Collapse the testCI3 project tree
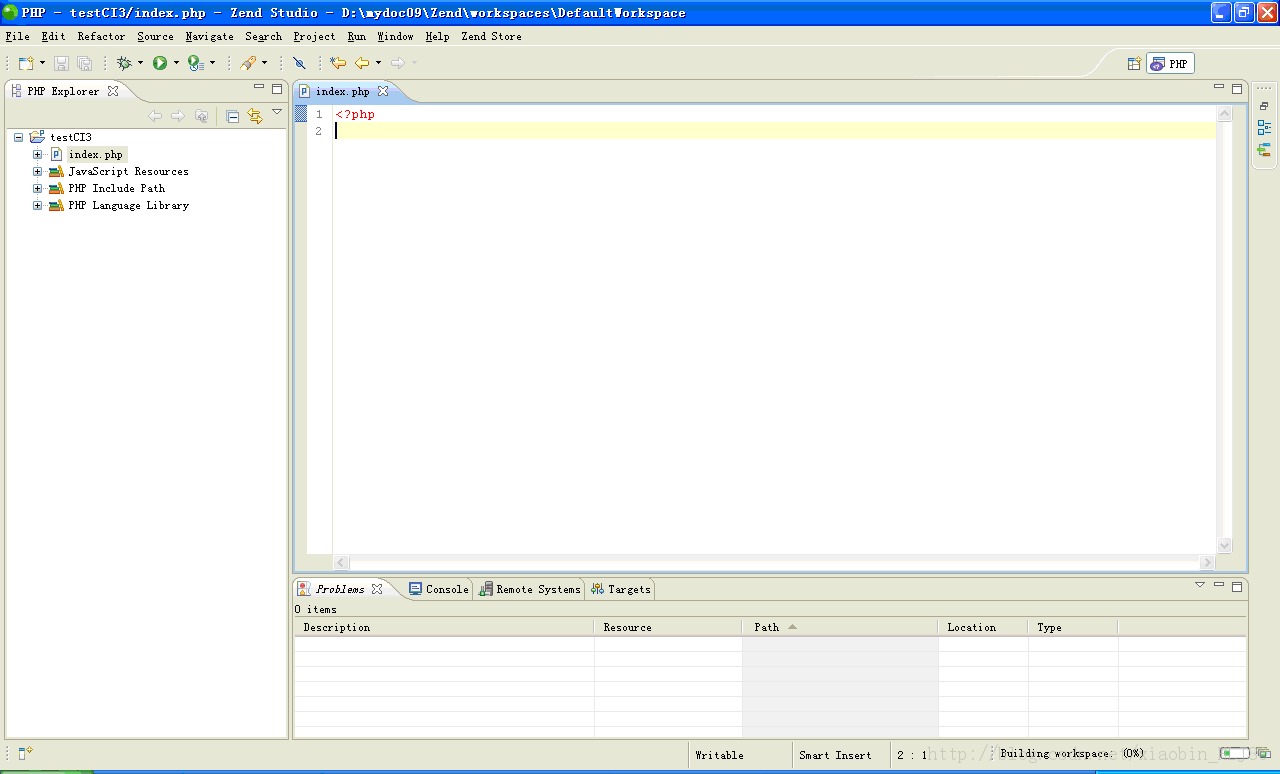 [17, 137]
